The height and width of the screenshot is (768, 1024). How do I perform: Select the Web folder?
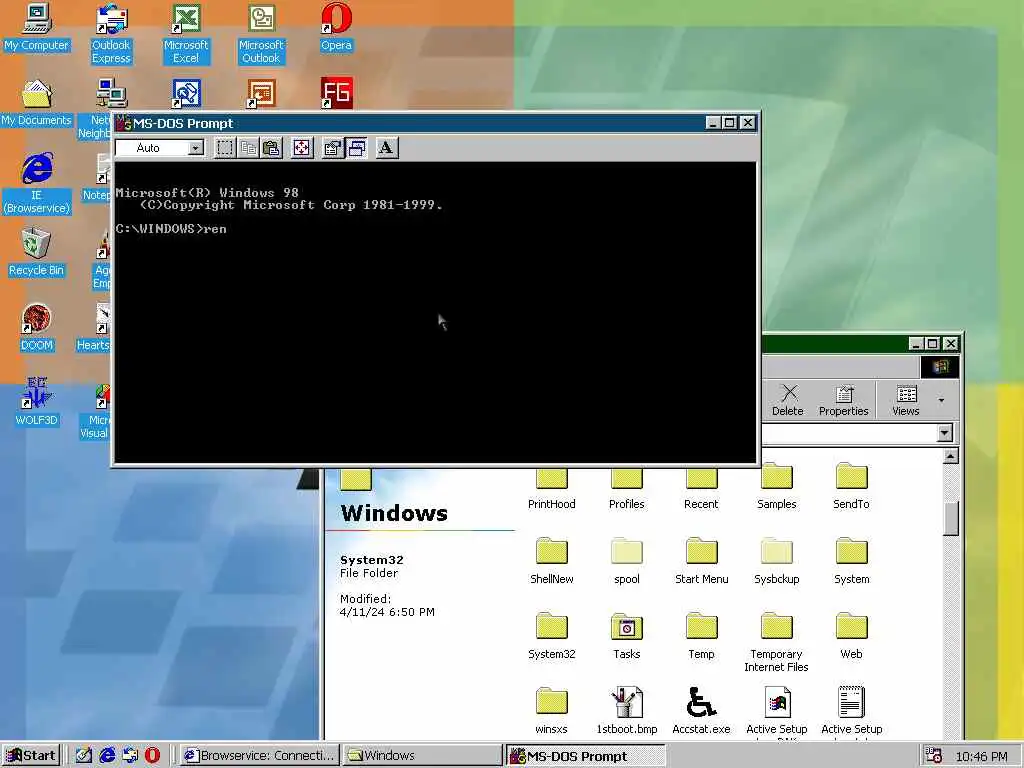(x=852, y=637)
